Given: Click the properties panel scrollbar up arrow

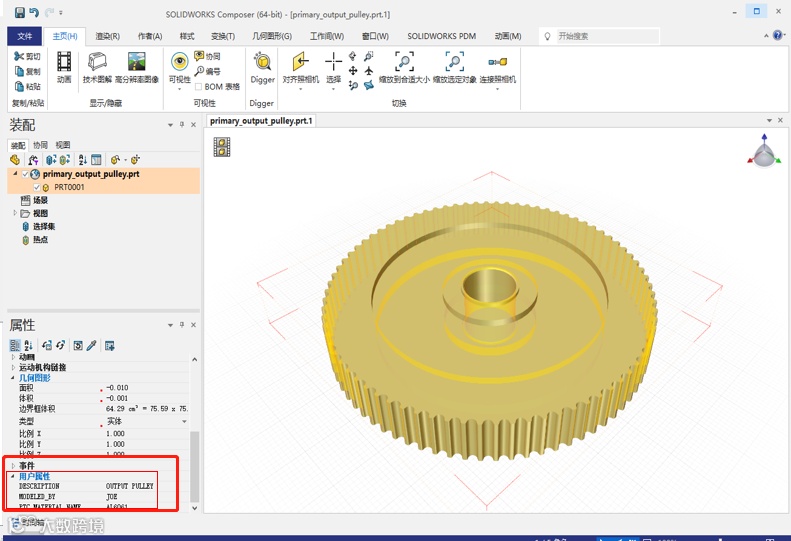Looking at the screenshot, I should click(x=195, y=360).
